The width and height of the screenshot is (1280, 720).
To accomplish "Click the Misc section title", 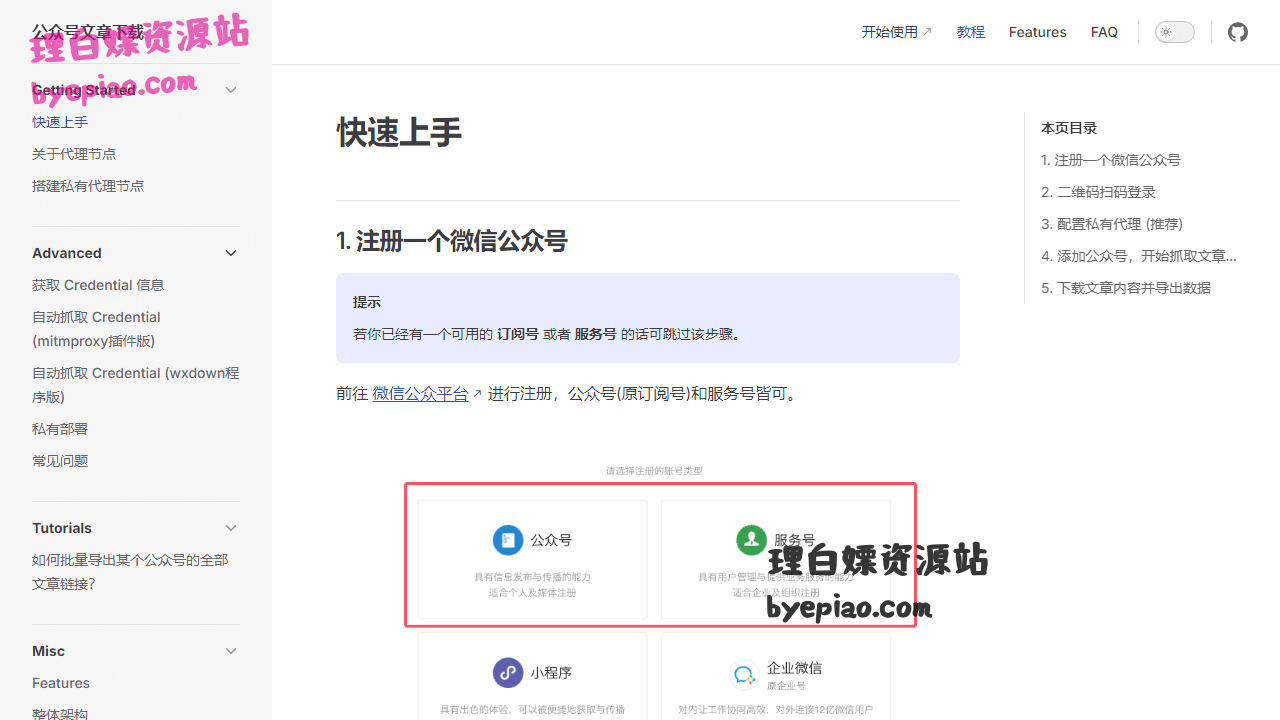I will point(48,651).
